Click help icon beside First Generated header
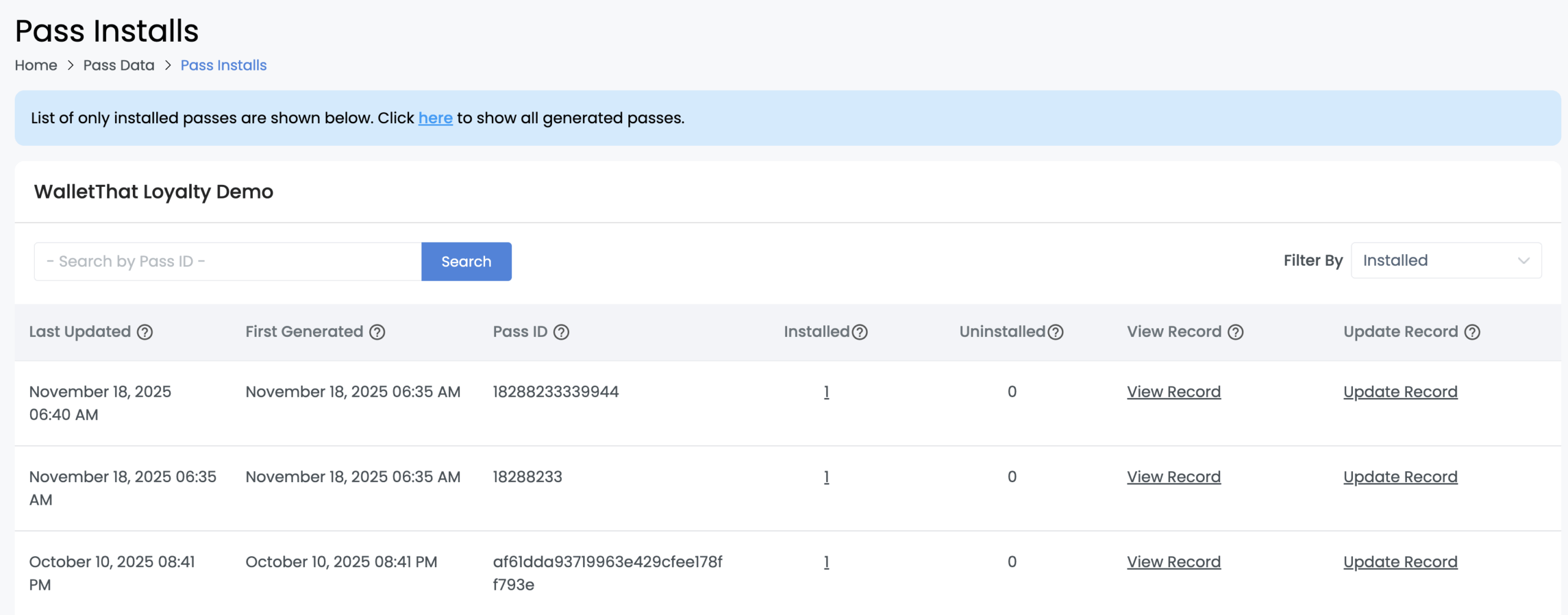1568x615 pixels. 377,332
